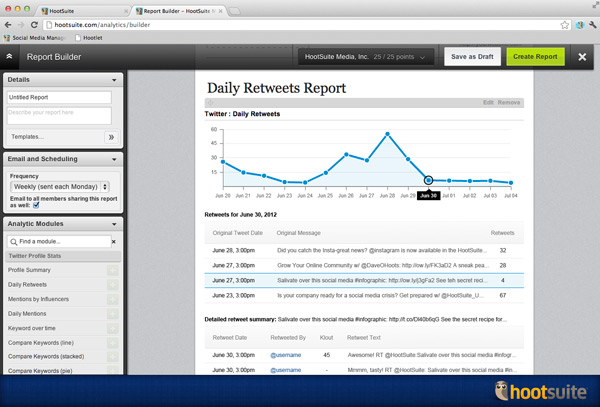Viewport: 600px width, 407px height.
Task: Clear module search with the x icon
Action: coord(114,242)
